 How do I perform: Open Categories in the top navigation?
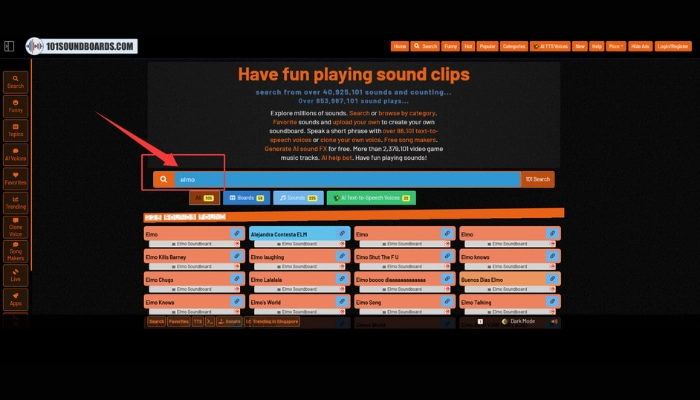click(514, 46)
